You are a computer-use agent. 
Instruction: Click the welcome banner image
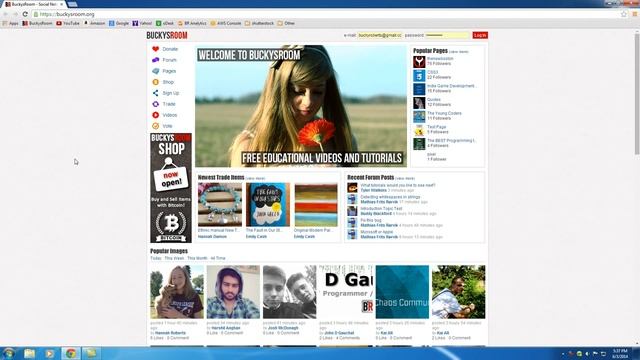[x=301, y=106]
